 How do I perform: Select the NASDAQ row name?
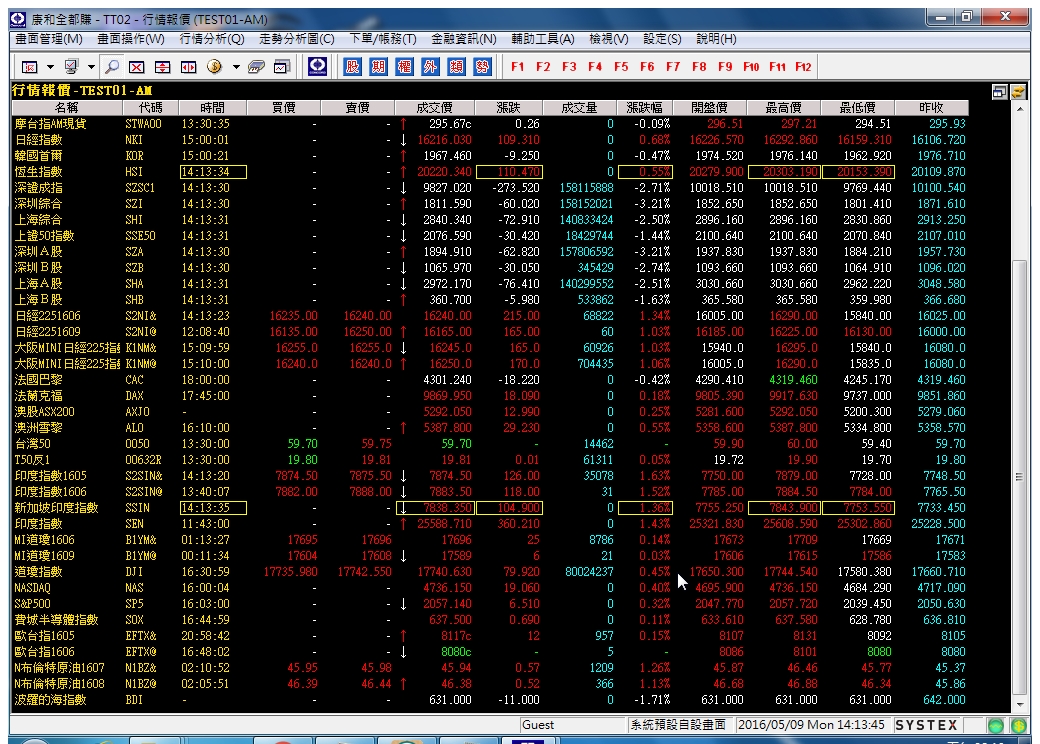32,588
